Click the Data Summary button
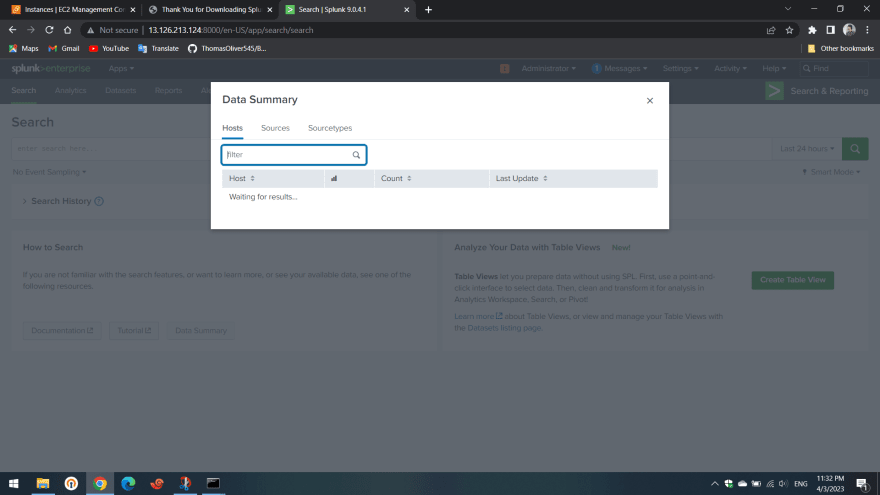This screenshot has width=880, height=495. (201, 331)
